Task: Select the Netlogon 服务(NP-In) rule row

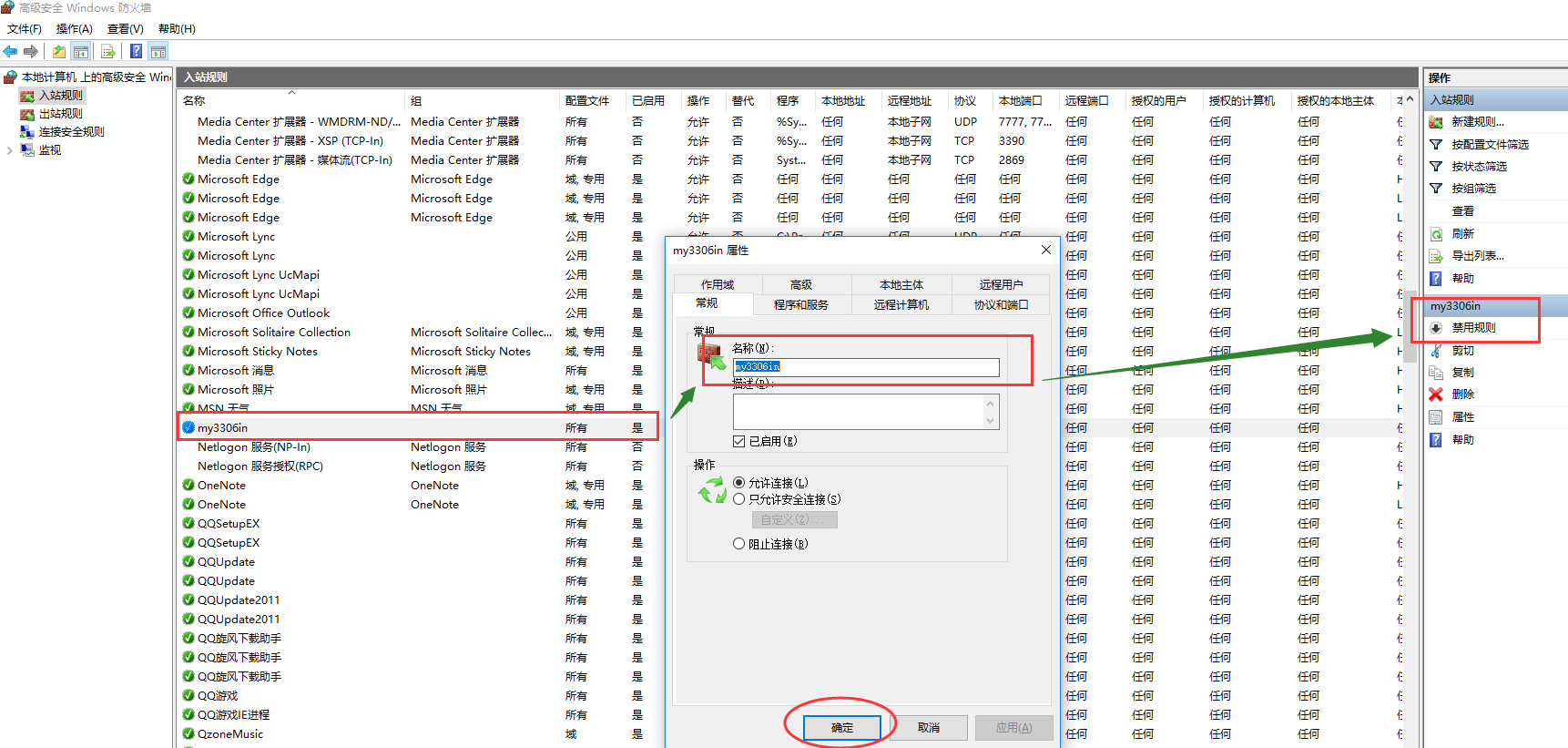Action: click(x=419, y=446)
